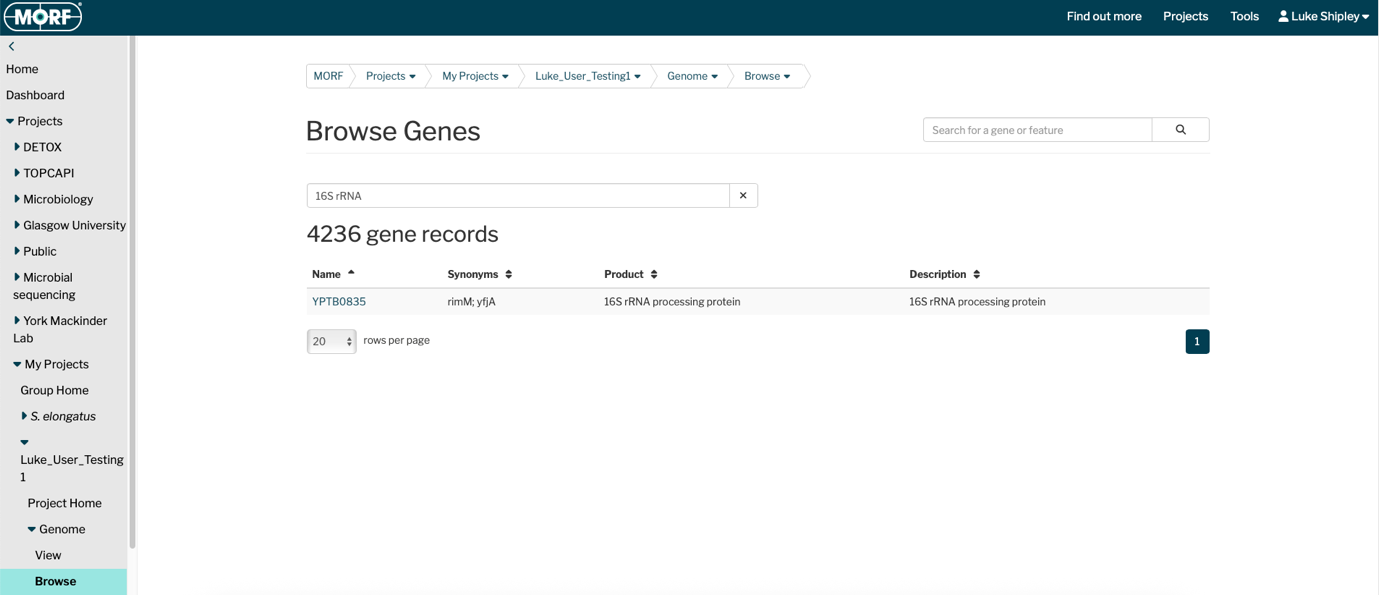Expand the S. elongatus project
This screenshot has height=595, width=1379.
click(x=25, y=416)
